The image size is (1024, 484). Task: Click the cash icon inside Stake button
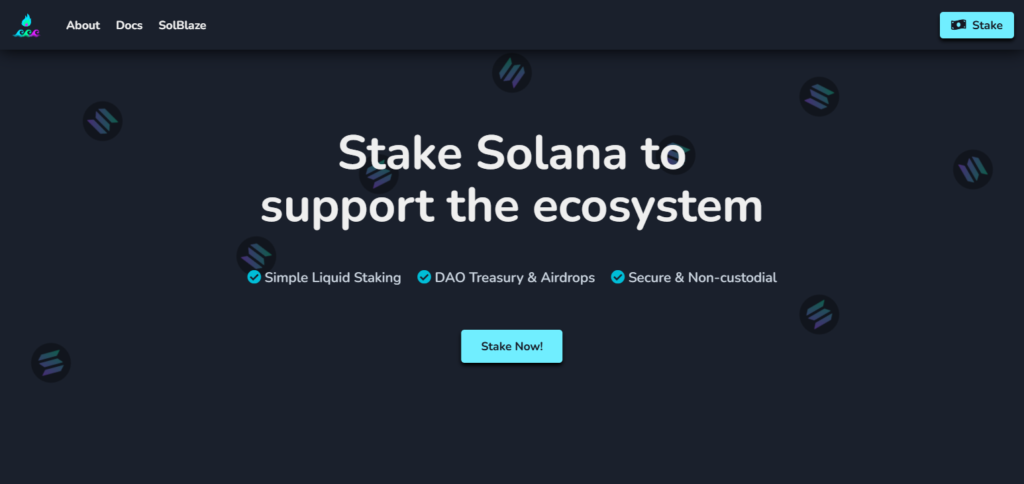958,25
